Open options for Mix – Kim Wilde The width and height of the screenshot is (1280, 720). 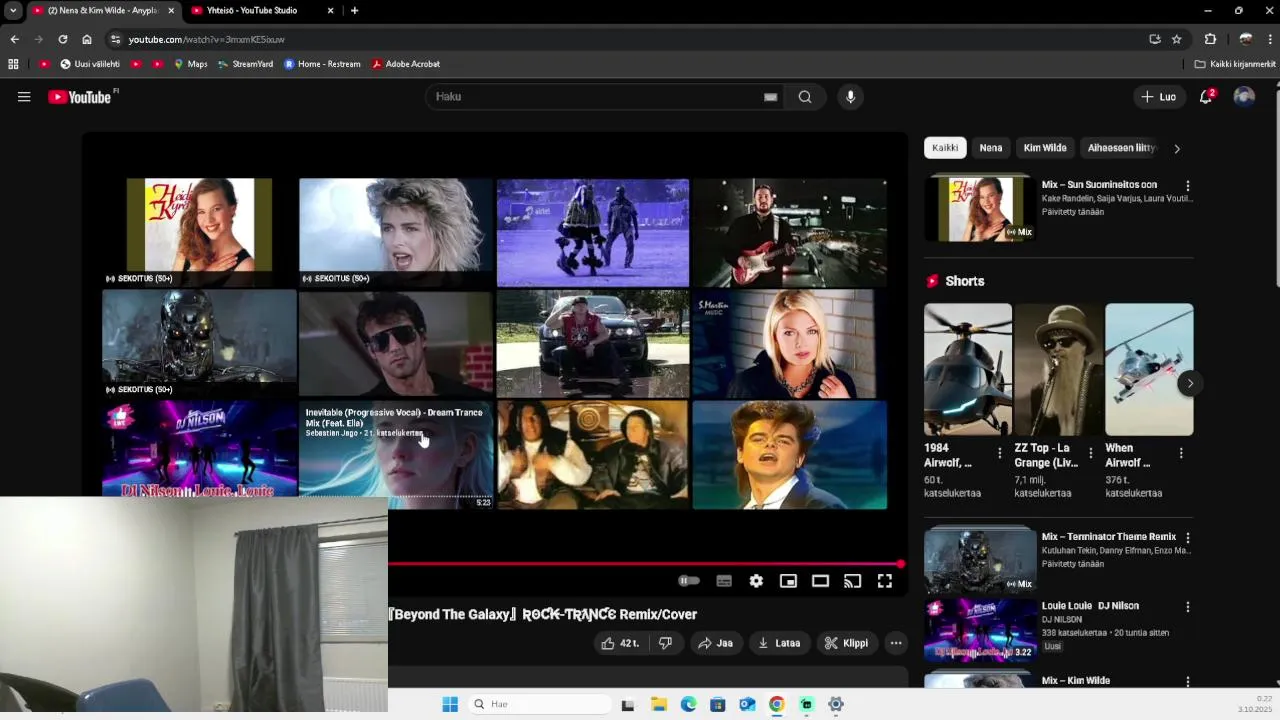1188,682
